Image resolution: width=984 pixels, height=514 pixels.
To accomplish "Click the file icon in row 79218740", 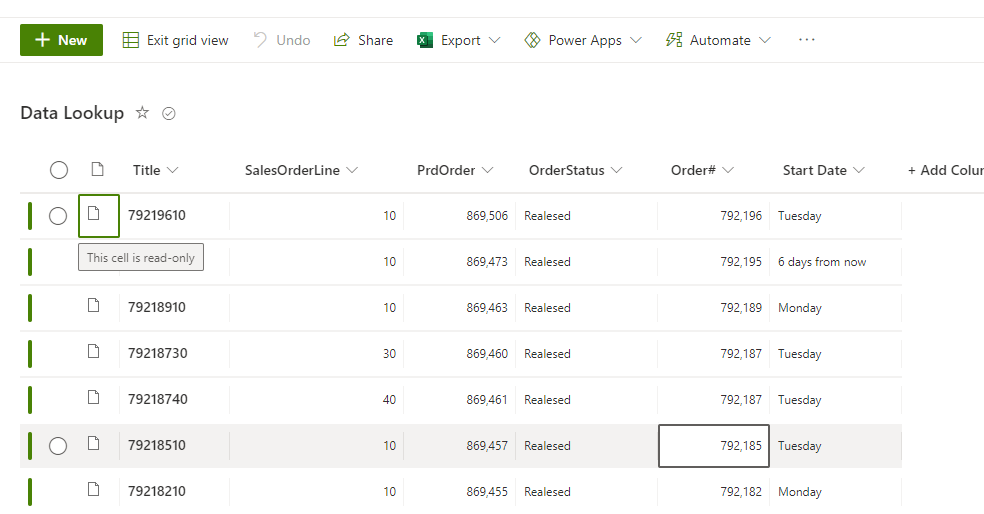I will tap(94, 397).
